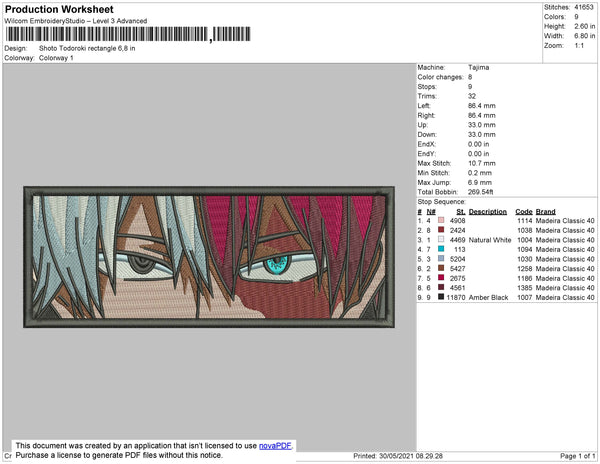Select 'Wilcom EmbroideryStudio – Level 3 Advanced' text
The height and width of the screenshot is (464, 600).
(76, 21)
